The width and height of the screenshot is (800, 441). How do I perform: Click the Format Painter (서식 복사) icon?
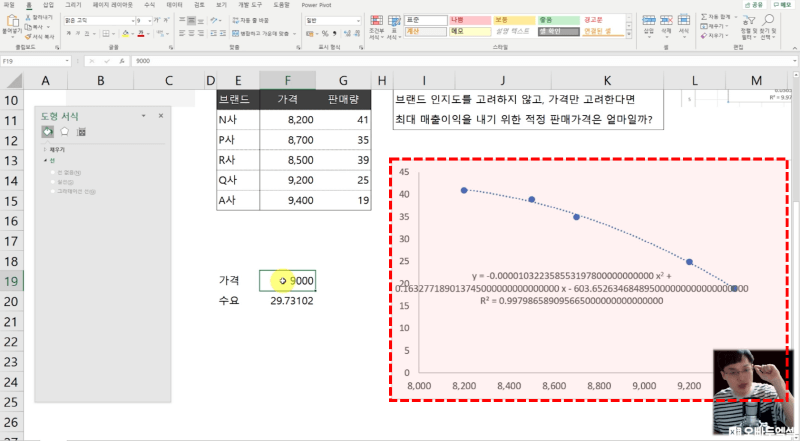29,37
